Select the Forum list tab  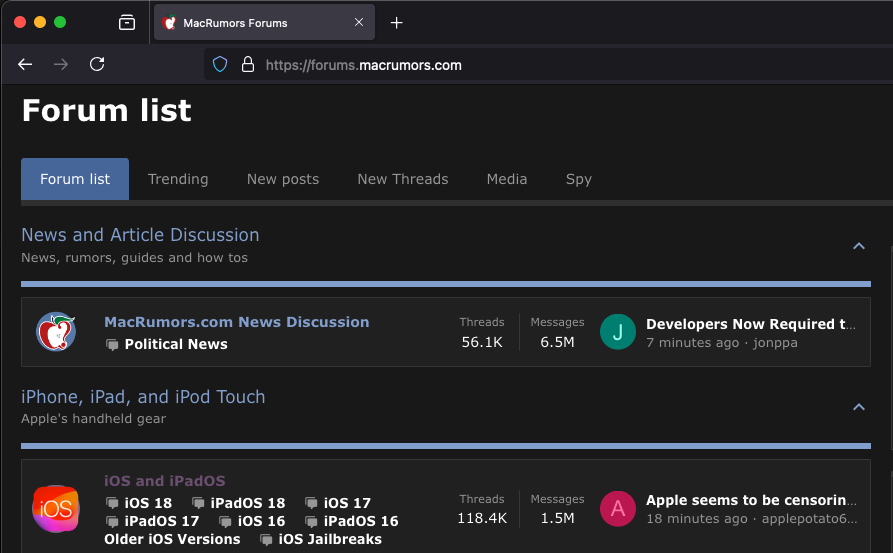pos(75,179)
